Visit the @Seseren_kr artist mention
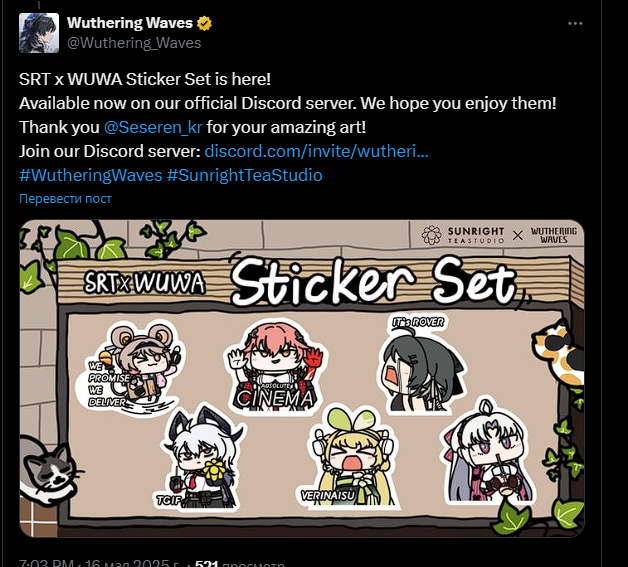Viewport: 628px width, 567px height. click(x=153, y=127)
